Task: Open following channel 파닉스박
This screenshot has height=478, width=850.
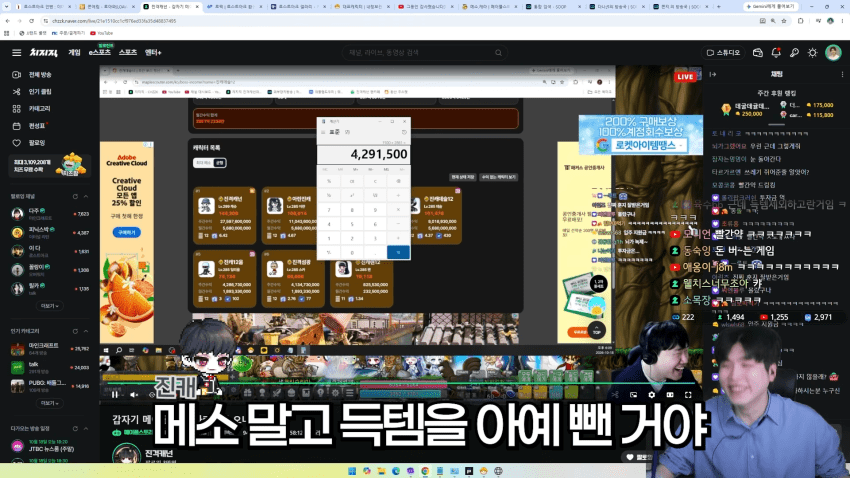Action: [x=49, y=232]
